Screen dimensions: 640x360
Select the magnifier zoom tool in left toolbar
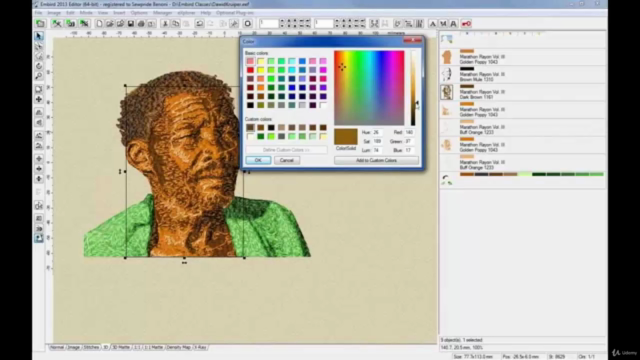pos(39,76)
